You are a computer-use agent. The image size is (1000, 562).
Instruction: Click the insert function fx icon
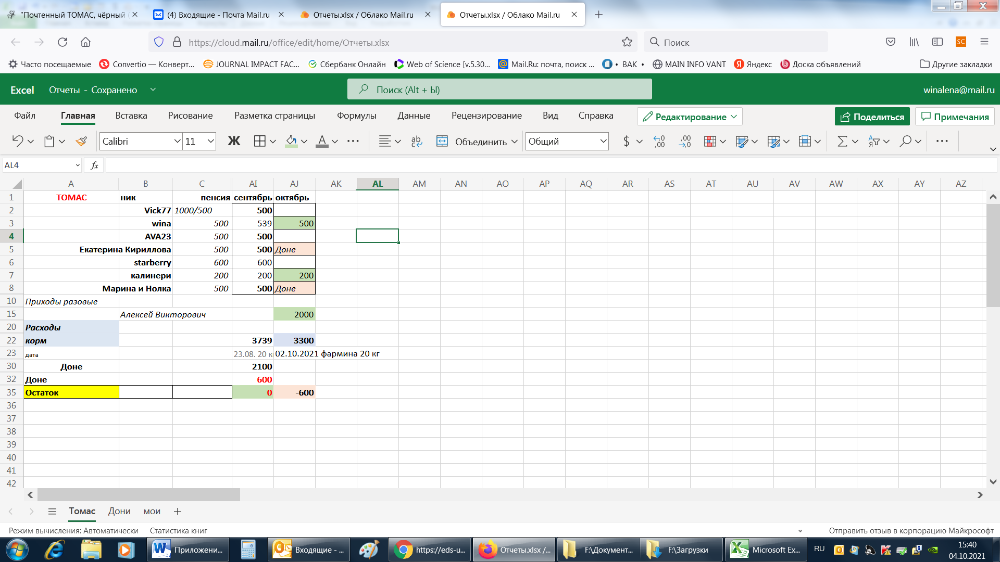pos(95,165)
